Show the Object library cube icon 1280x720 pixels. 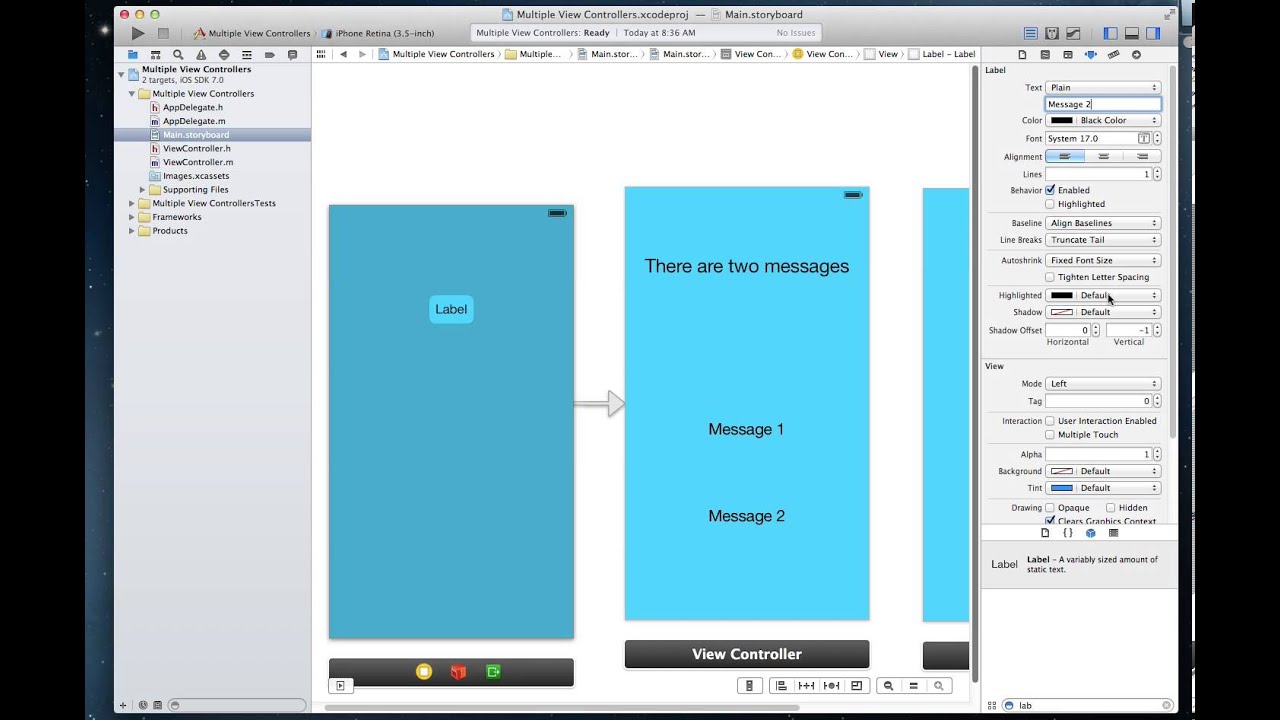tap(1091, 534)
